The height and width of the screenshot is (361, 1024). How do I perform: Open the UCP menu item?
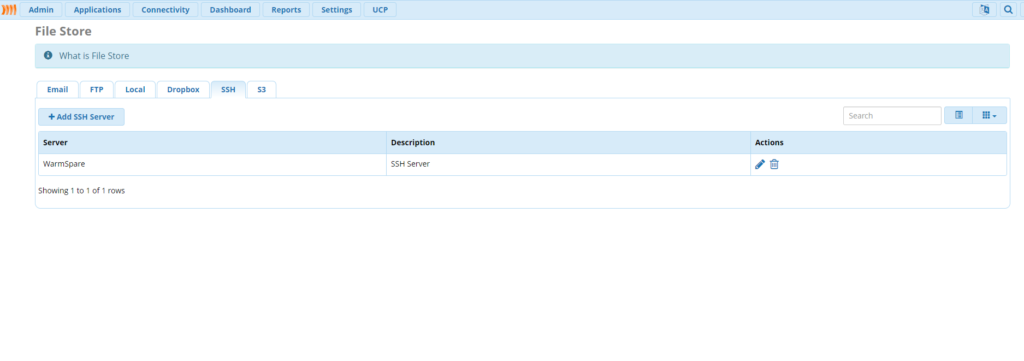point(380,10)
